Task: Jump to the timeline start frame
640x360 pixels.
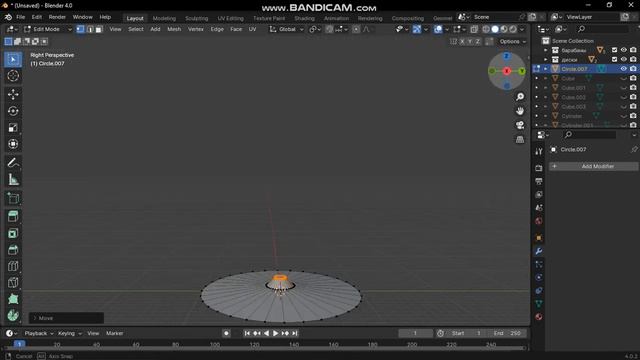Action: coord(247,333)
